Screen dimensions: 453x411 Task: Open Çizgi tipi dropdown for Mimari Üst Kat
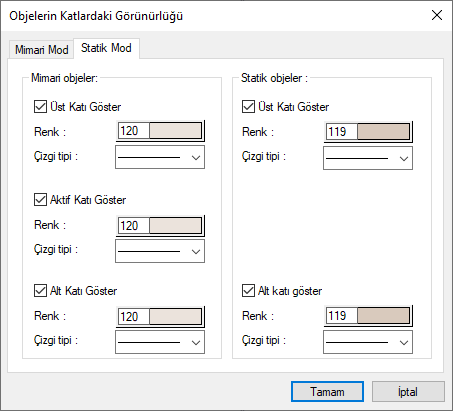click(160, 157)
